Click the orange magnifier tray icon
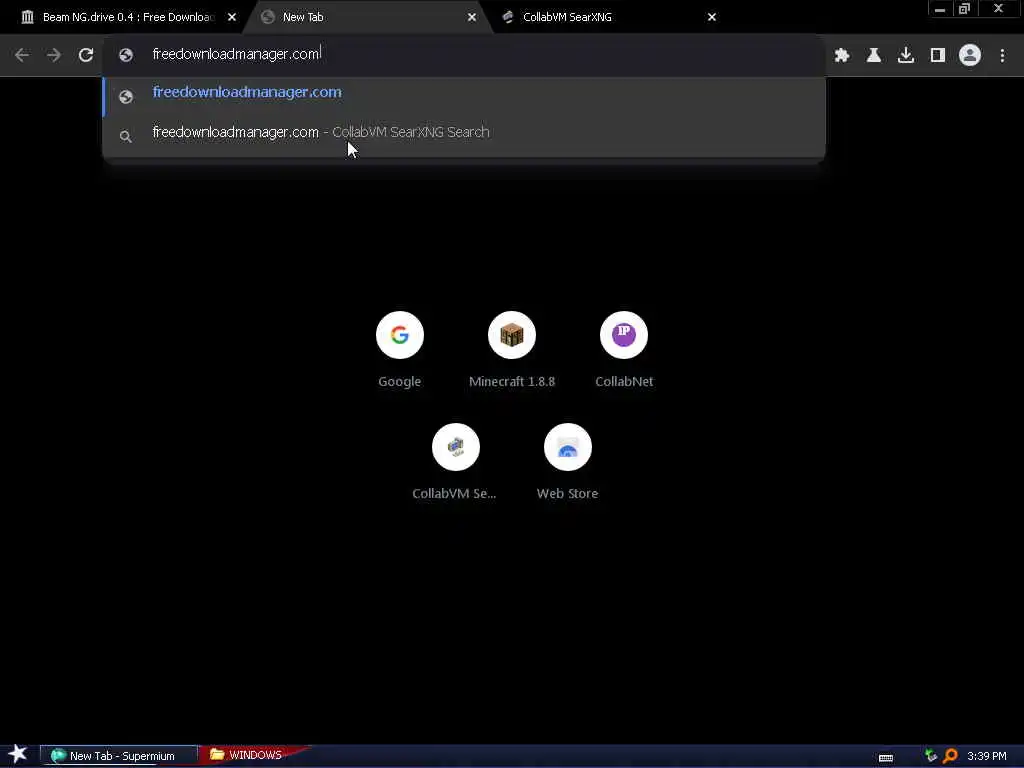The height and width of the screenshot is (768, 1024). coord(950,756)
